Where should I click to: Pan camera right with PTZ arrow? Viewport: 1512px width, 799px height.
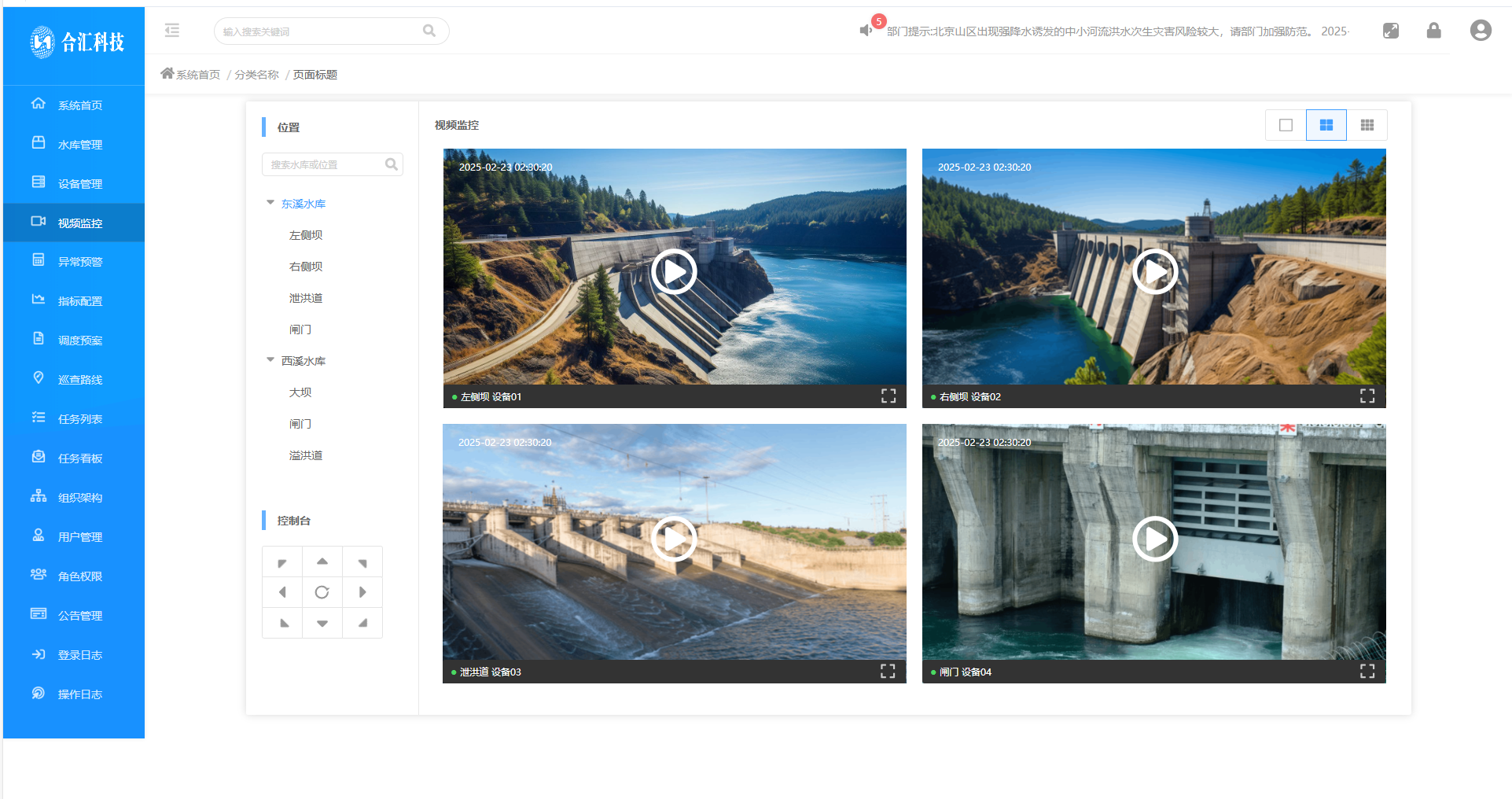point(362,592)
